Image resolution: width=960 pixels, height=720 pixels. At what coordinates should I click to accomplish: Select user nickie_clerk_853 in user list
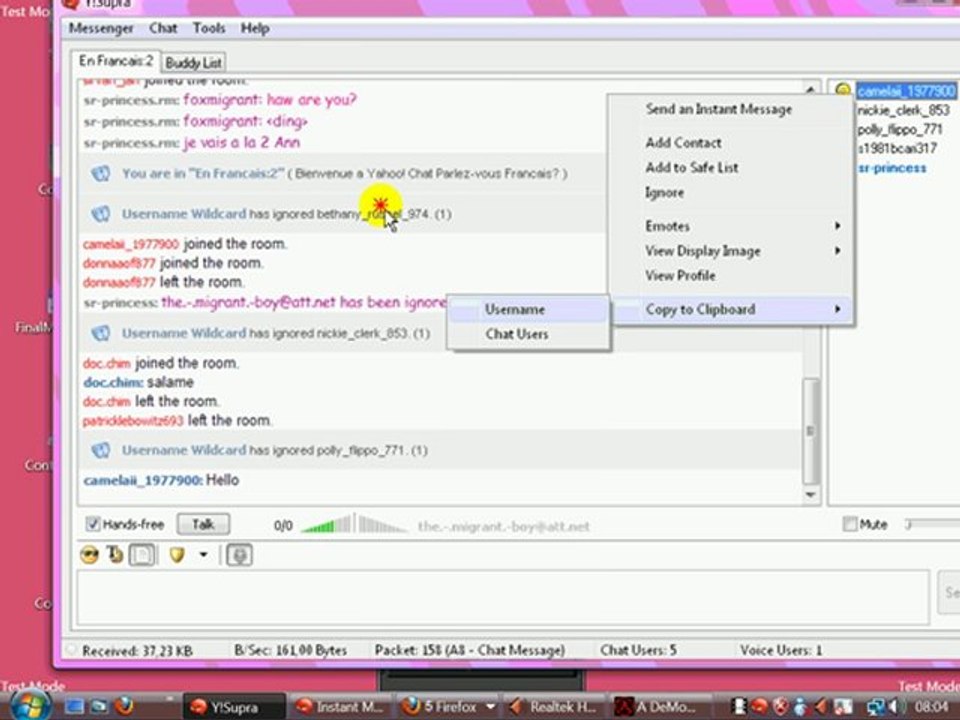[903, 110]
